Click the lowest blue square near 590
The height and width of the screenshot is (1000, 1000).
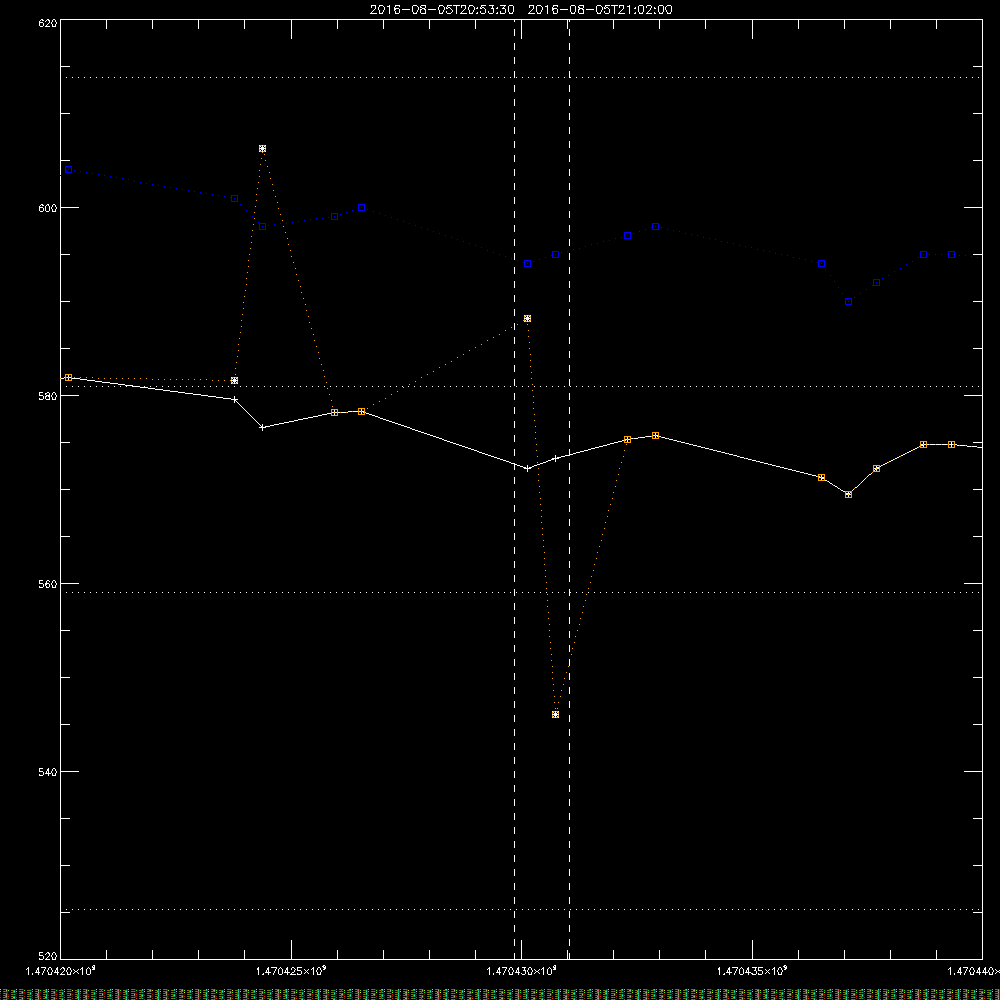tap(848, 302)
